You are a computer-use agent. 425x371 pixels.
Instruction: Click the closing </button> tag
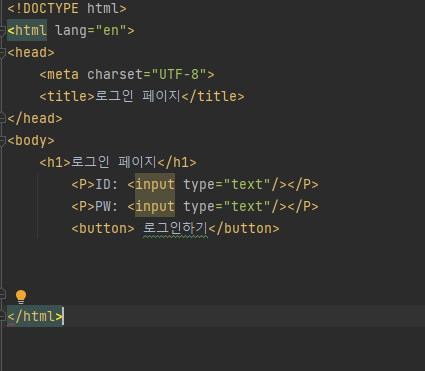pyautogui.click(x=244, y=229)
